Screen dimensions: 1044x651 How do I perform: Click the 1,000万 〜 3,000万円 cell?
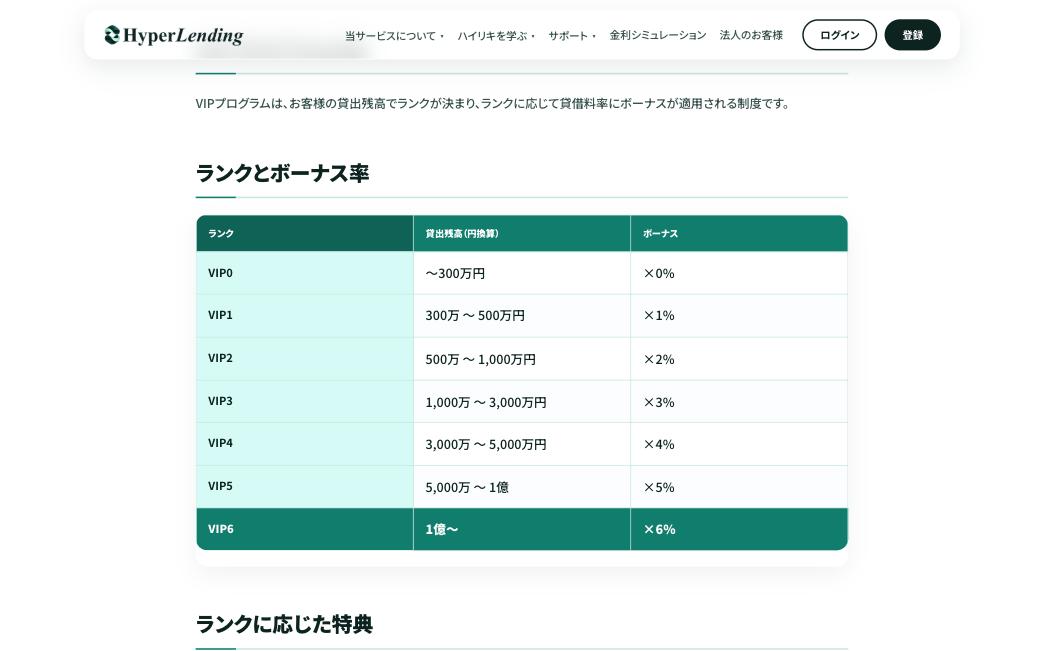(x=522, y=401)
